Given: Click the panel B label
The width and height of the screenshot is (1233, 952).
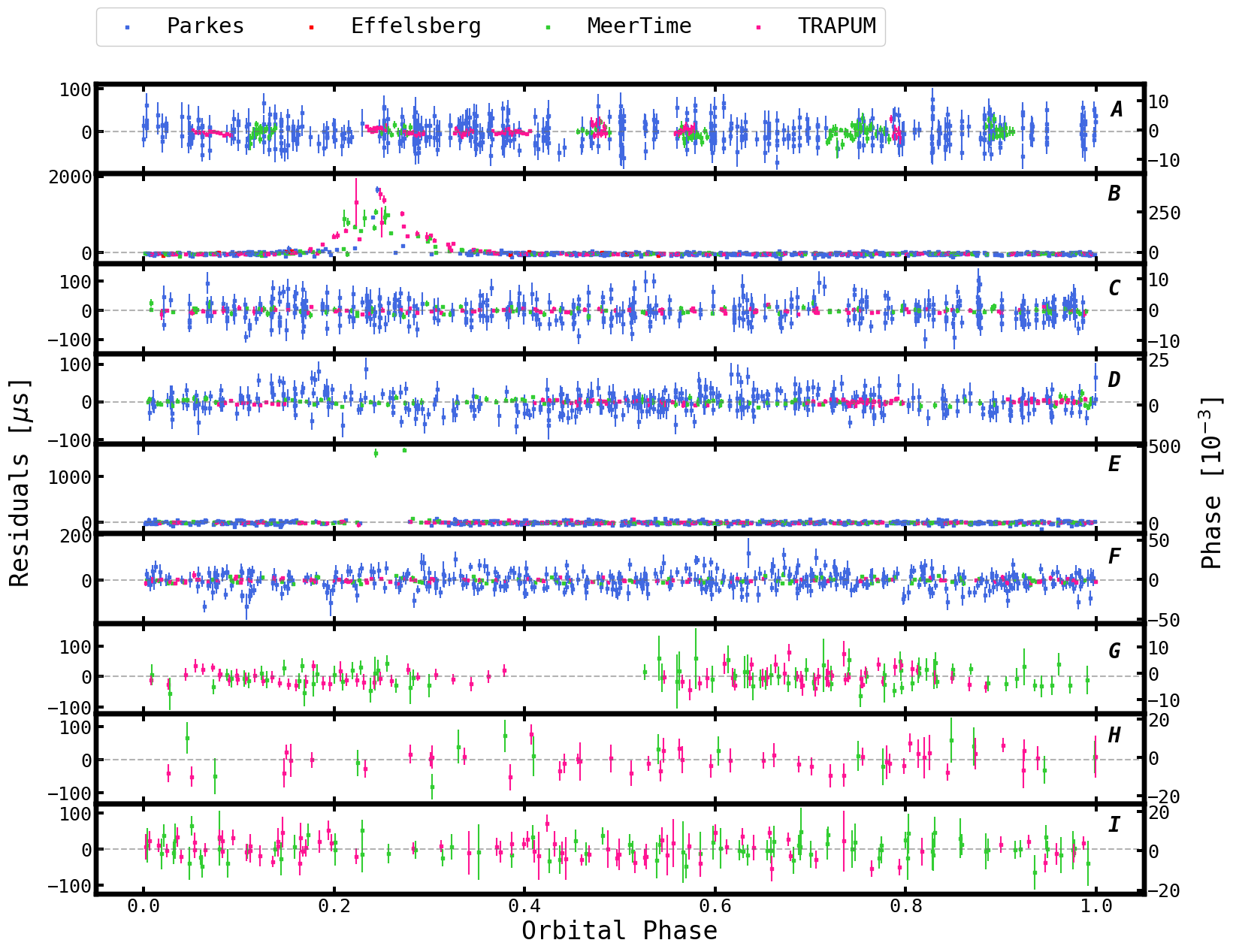Looking at the screenshot, I should [x=1114, y=194].
